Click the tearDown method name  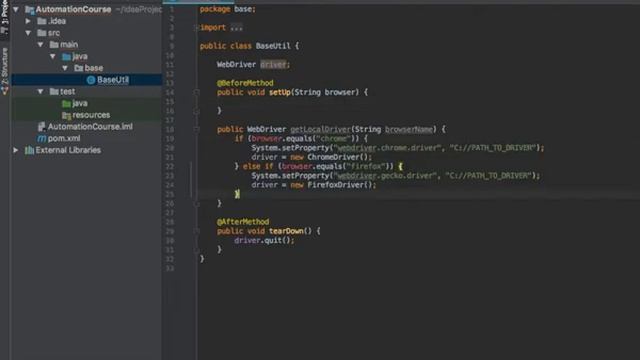tap(286, 231)
